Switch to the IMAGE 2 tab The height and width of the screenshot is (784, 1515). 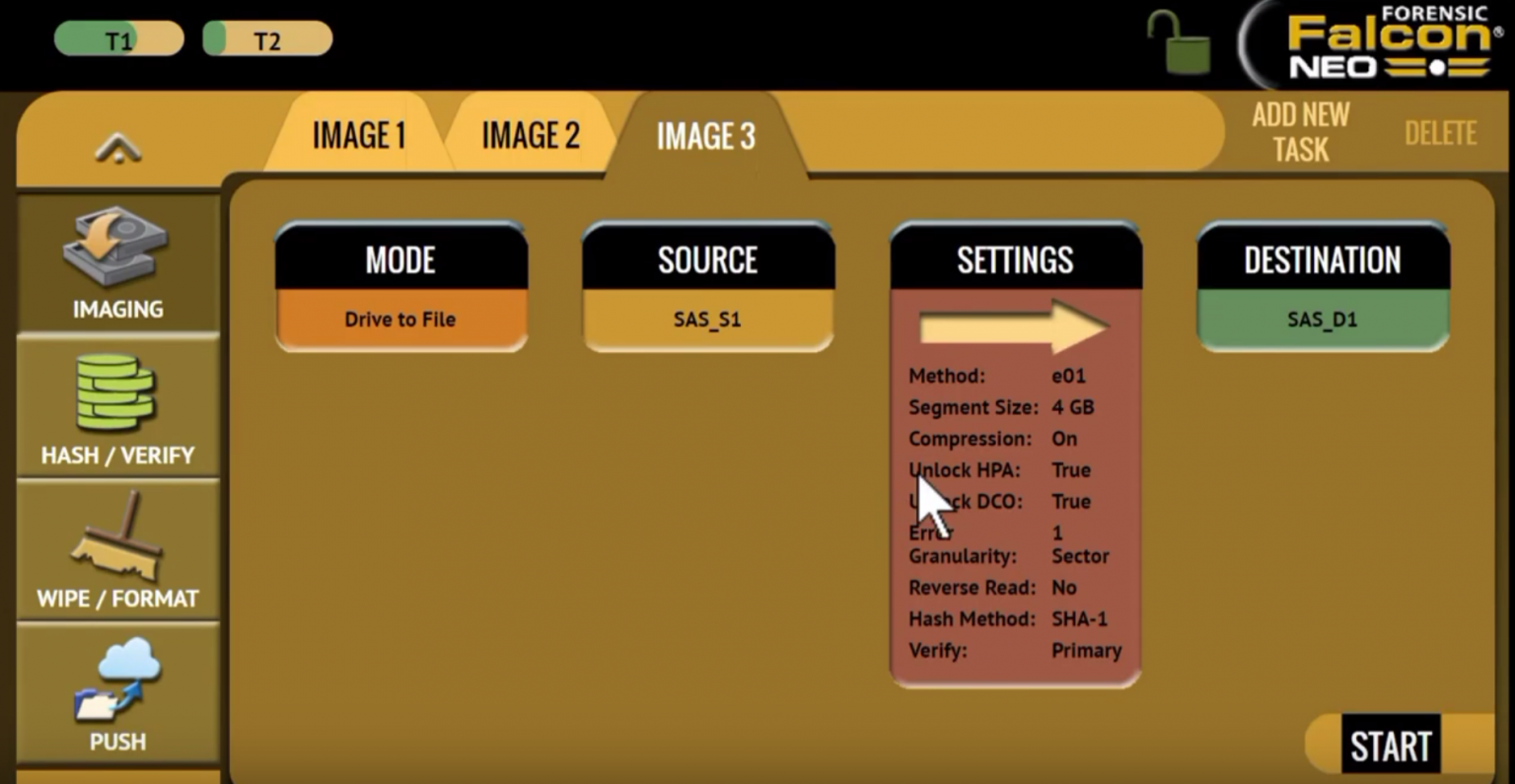(x=530, y=135)
